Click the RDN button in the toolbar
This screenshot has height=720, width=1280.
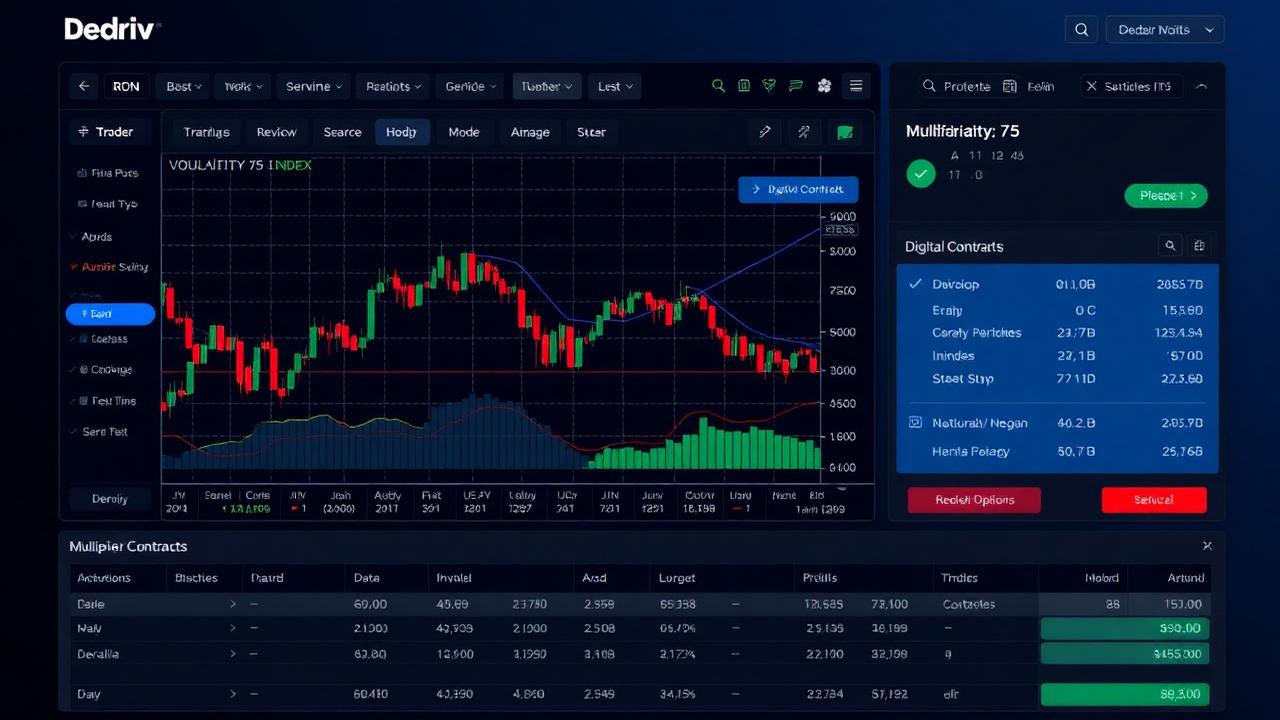(126, 87)
